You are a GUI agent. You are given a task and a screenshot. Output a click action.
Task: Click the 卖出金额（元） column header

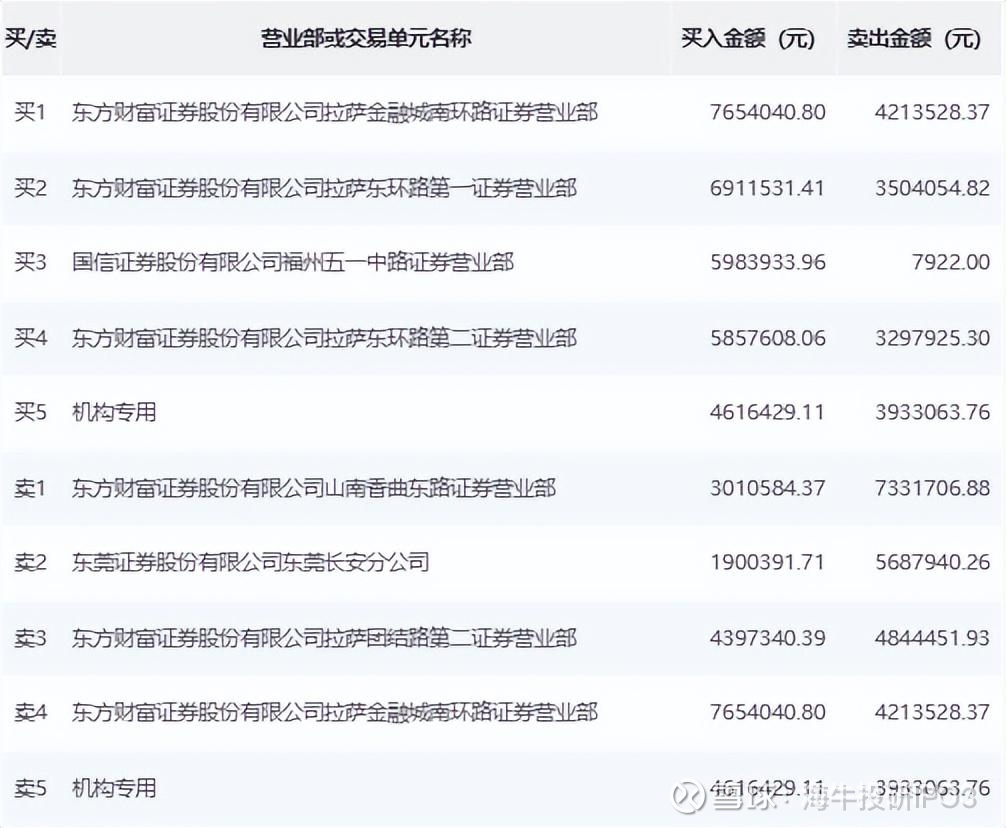click(914, 38)
